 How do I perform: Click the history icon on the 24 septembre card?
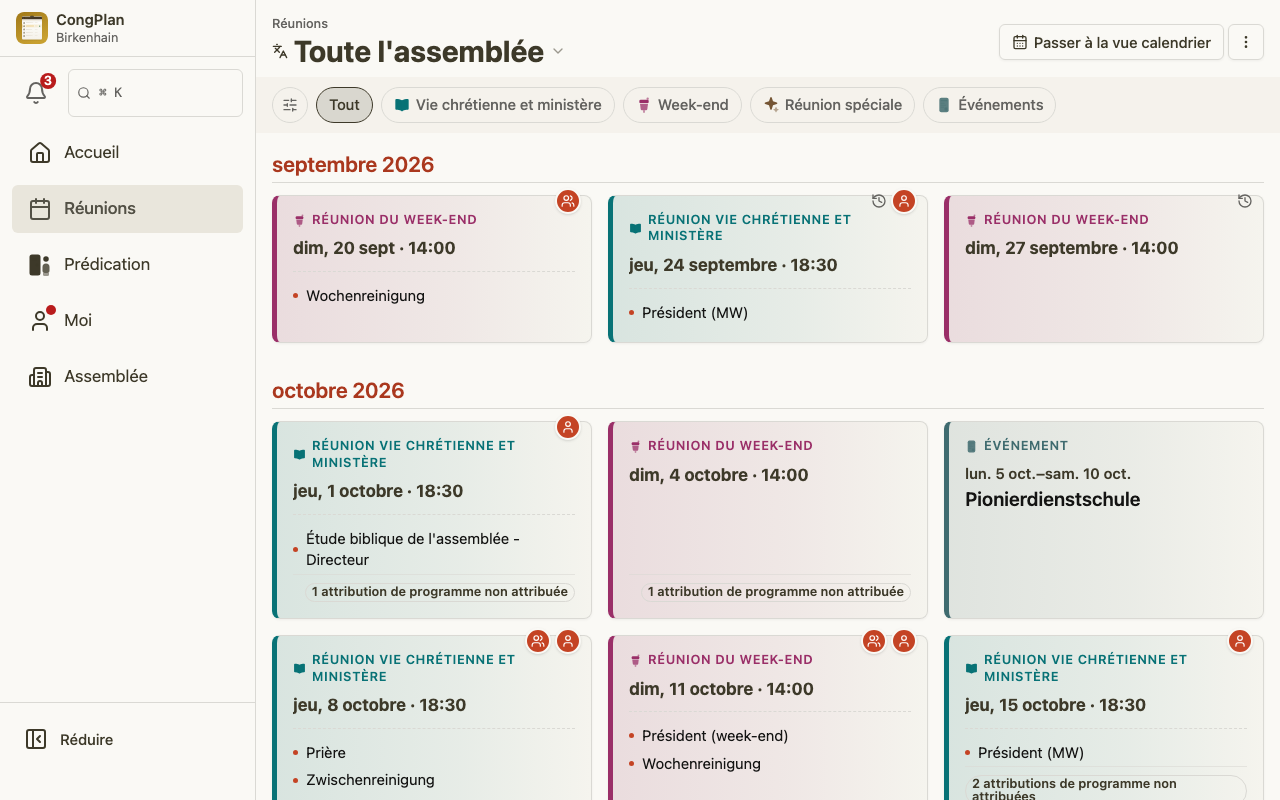878,201
